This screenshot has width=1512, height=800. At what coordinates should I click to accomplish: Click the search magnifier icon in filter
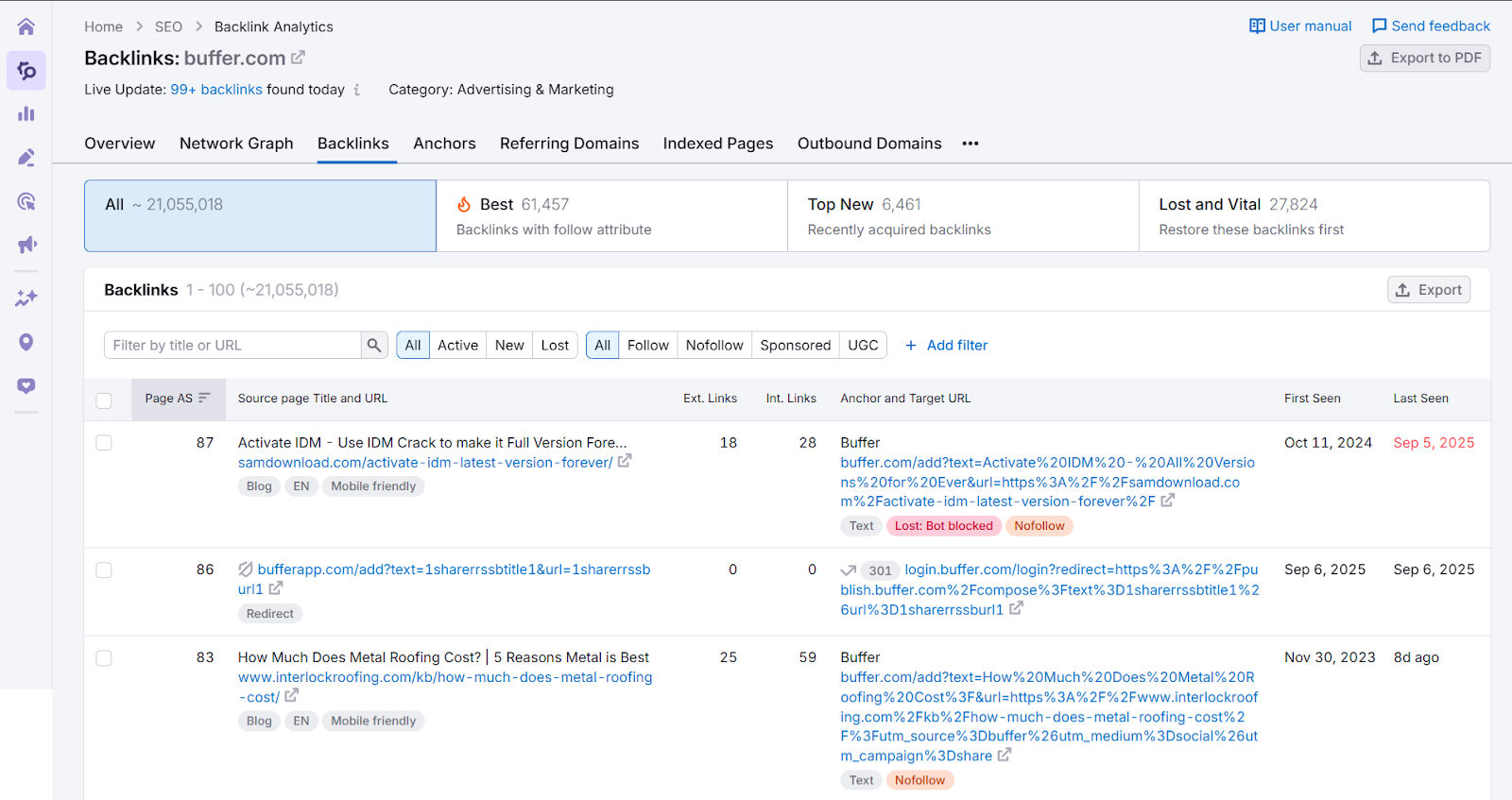click(374, 346)
